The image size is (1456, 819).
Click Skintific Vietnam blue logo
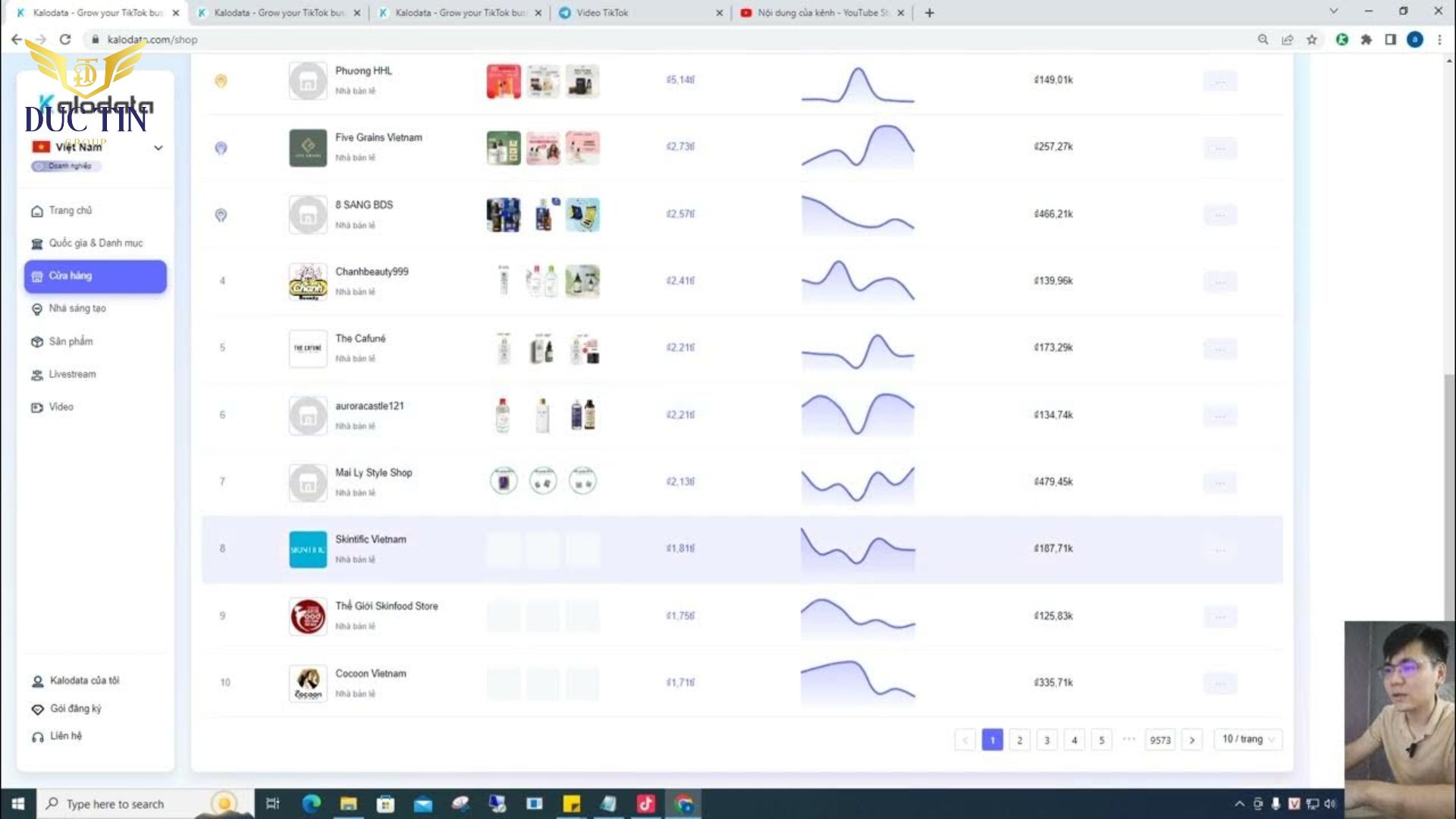(308, 549)
